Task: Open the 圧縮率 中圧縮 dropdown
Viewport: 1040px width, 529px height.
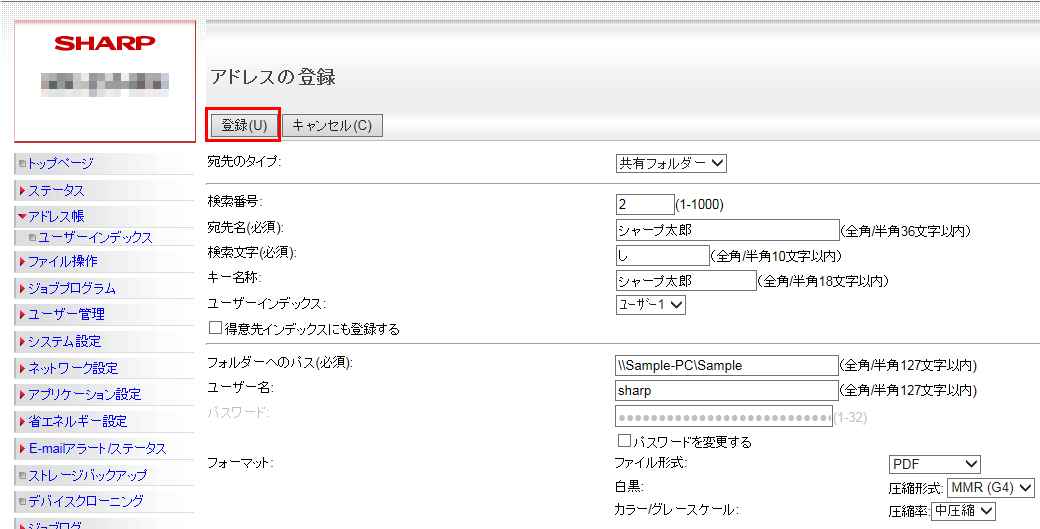Action: [x=964, y=511]
